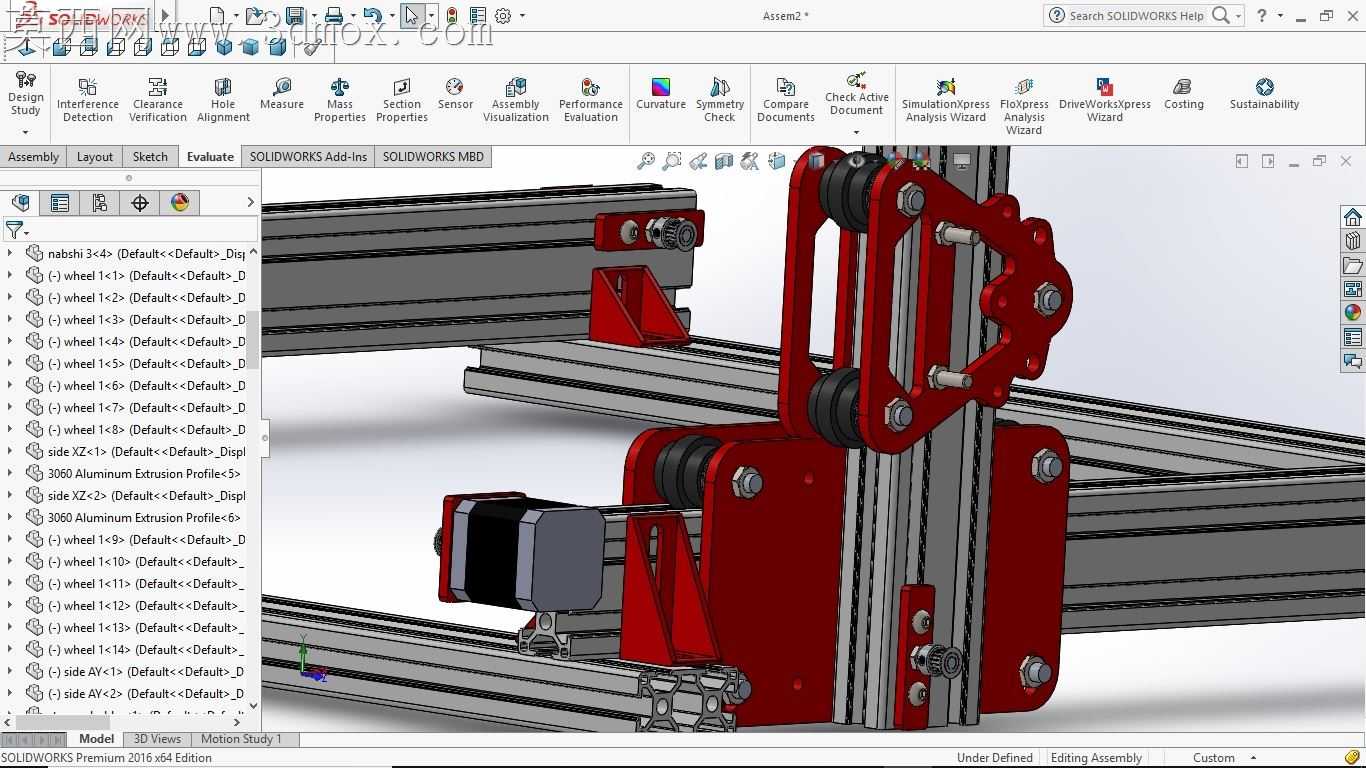Switch to the Assembly ribbon tab

tap(33, 157)
